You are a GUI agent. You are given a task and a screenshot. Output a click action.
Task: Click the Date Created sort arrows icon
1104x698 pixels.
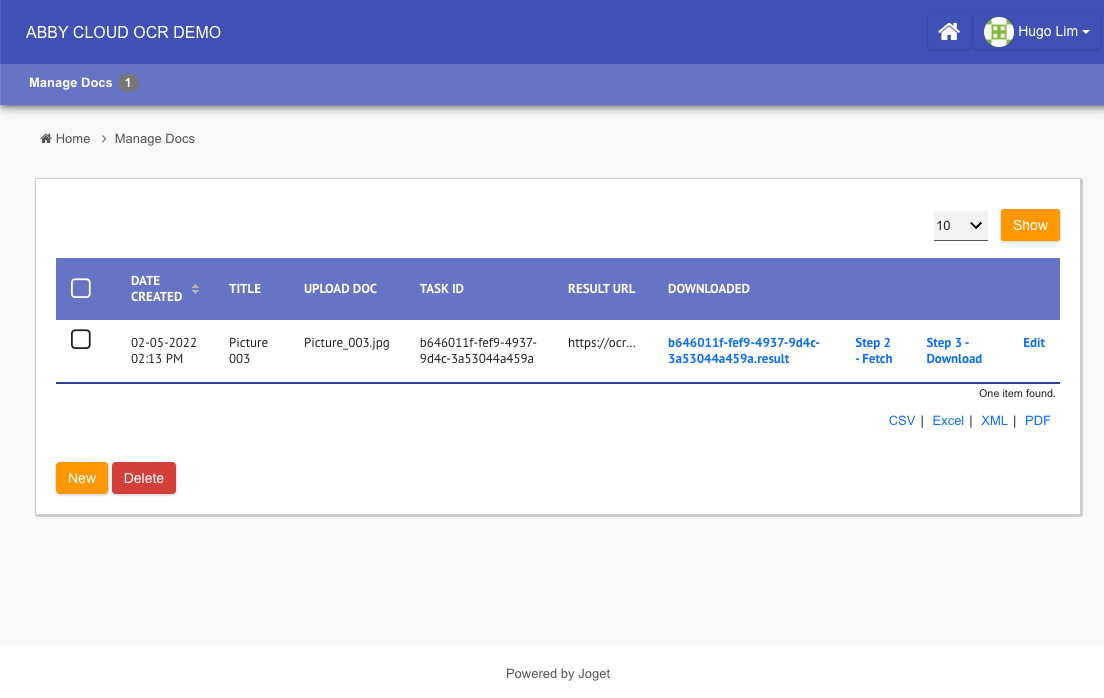click(195, 289)
